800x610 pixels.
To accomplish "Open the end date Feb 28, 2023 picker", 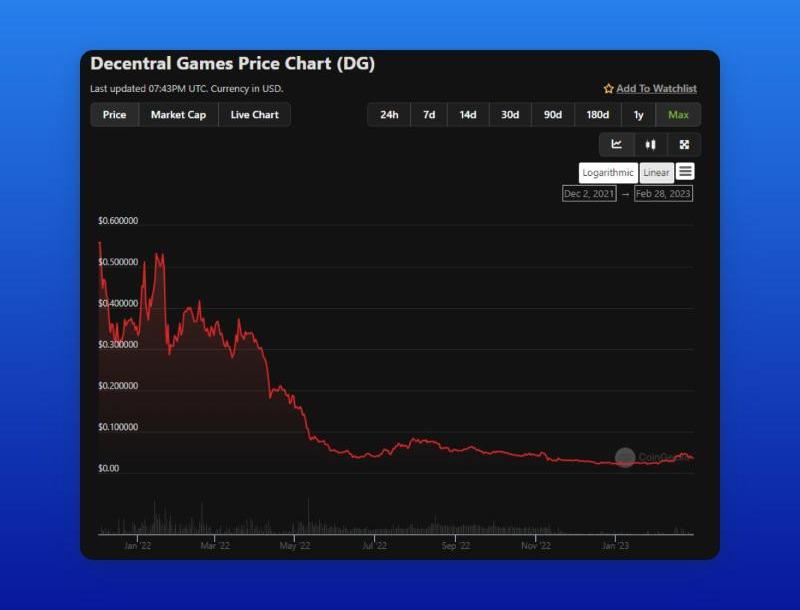I will click(663, 193).
